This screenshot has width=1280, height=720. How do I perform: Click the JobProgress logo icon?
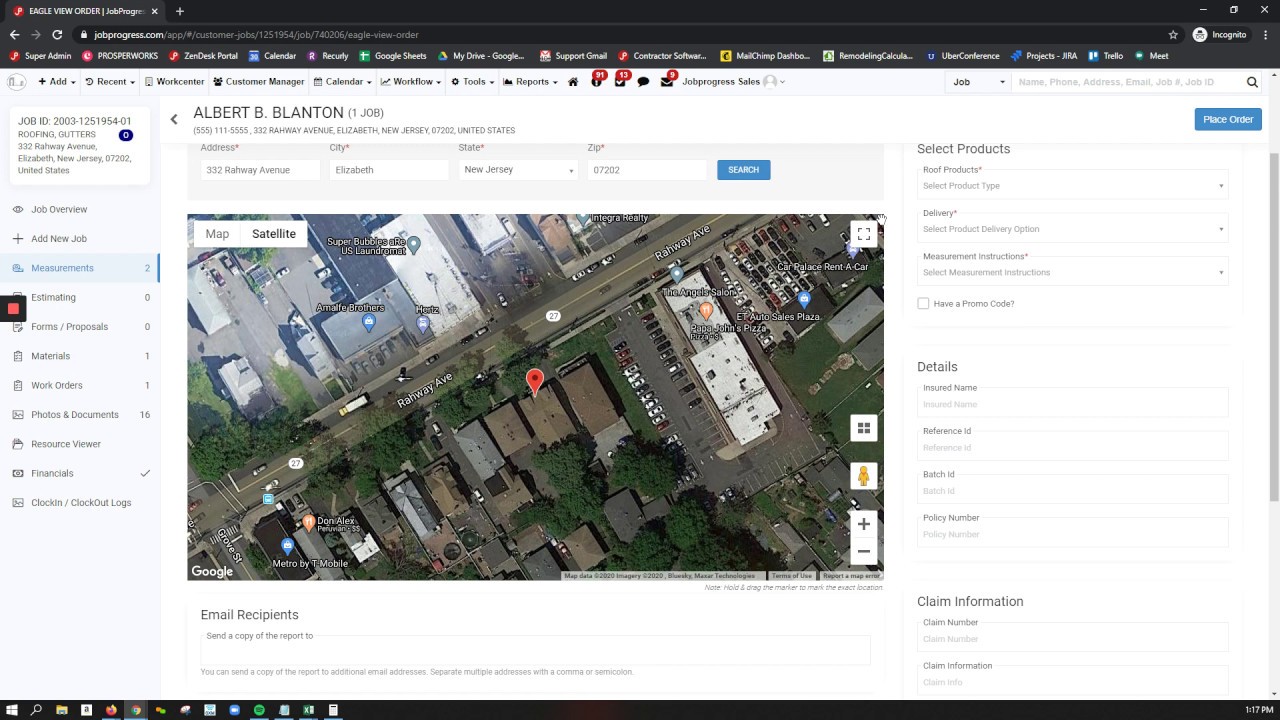16,82
